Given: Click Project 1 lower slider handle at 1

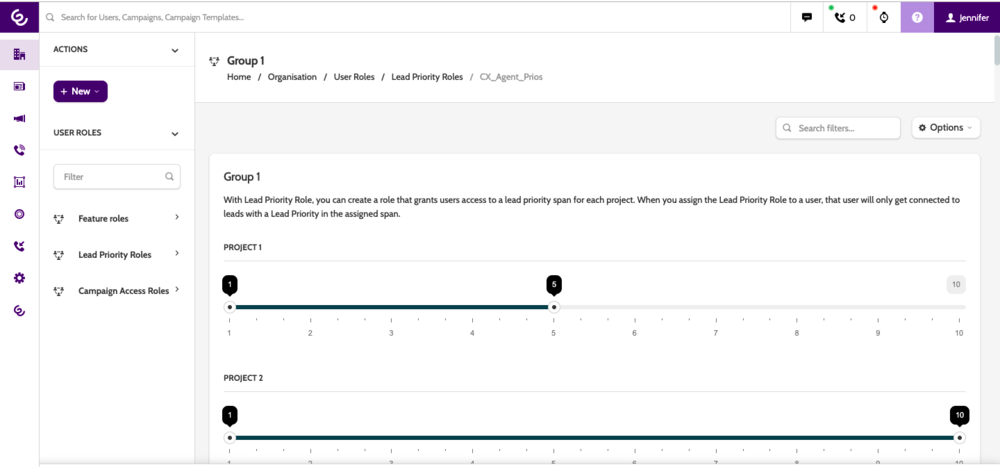Looking at the screenshot, I should tap(230, 308).
